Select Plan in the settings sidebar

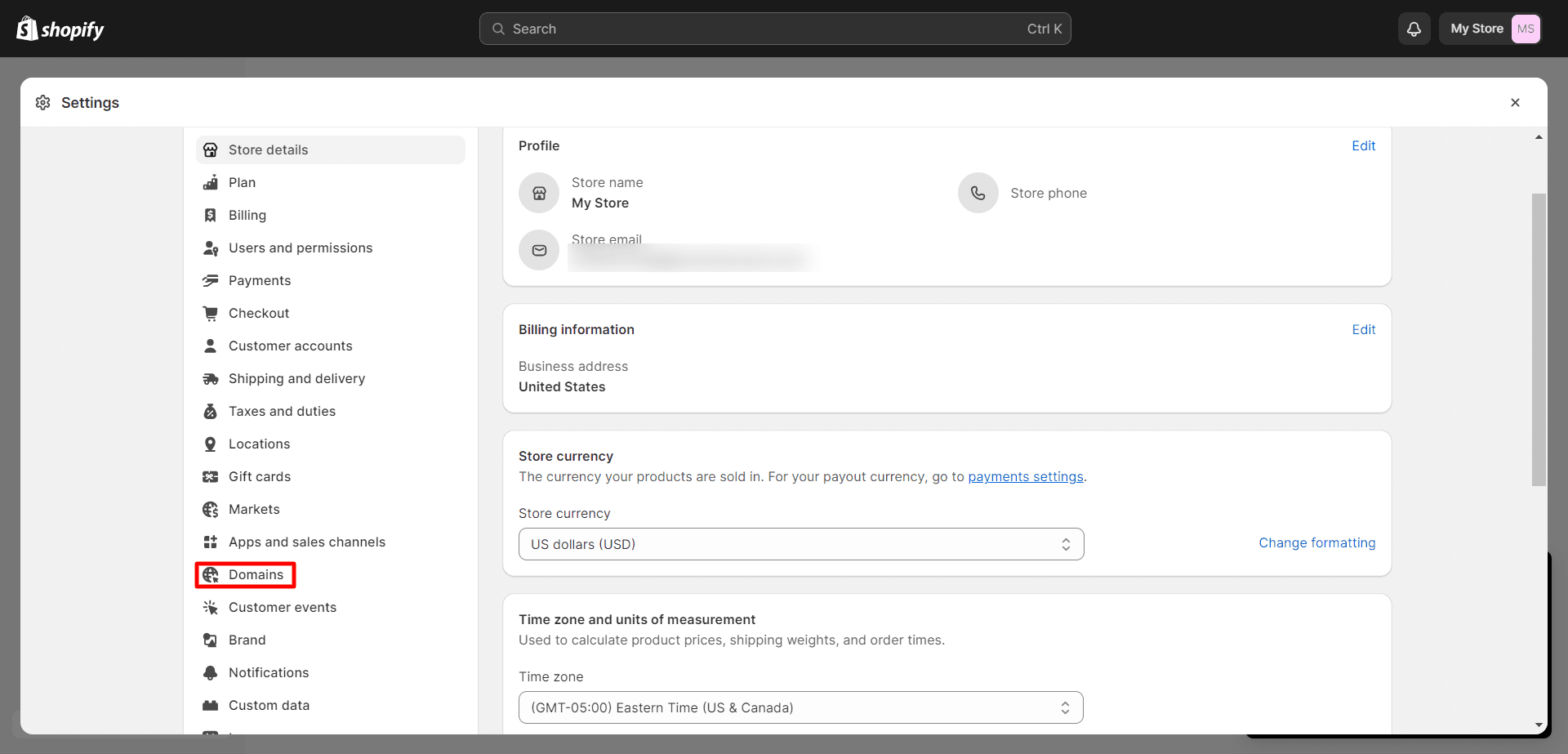click(242, 182)
